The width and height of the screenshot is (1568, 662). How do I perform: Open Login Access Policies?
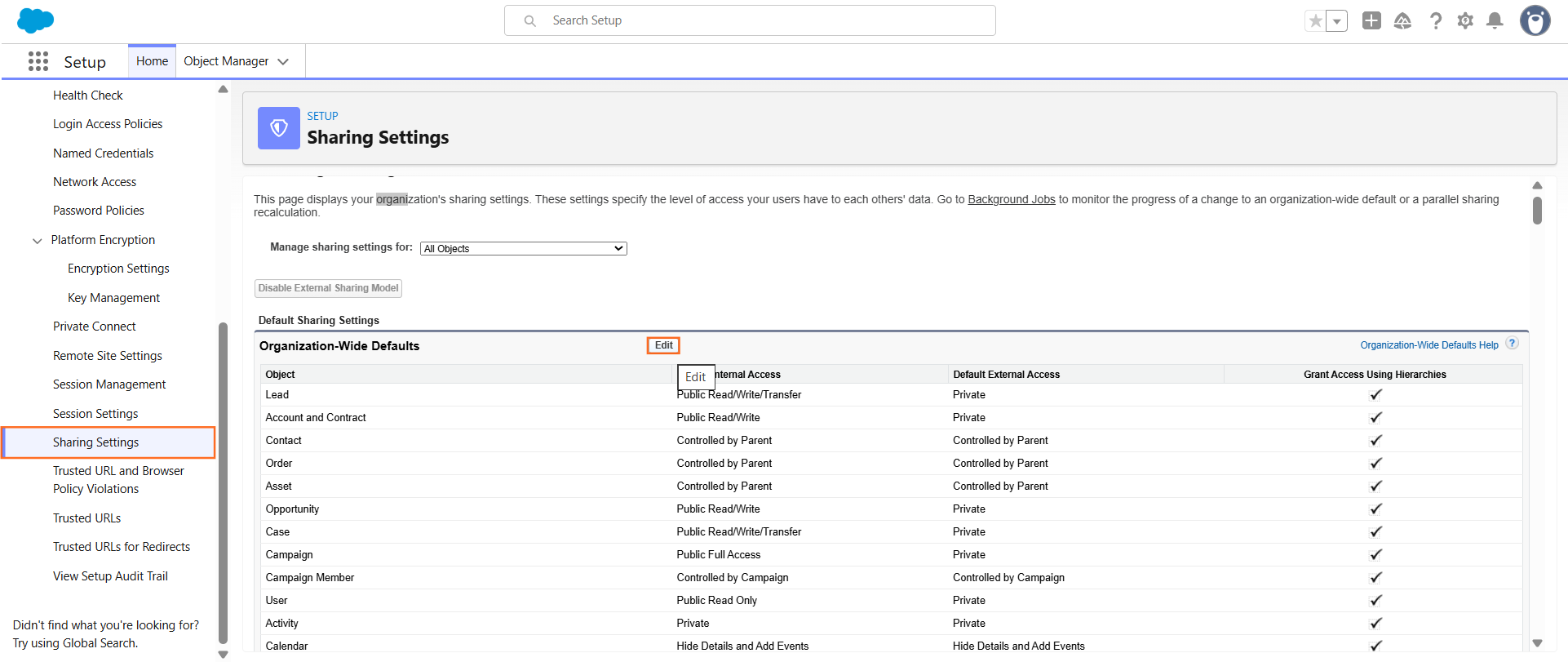click(x=108, y=124)
